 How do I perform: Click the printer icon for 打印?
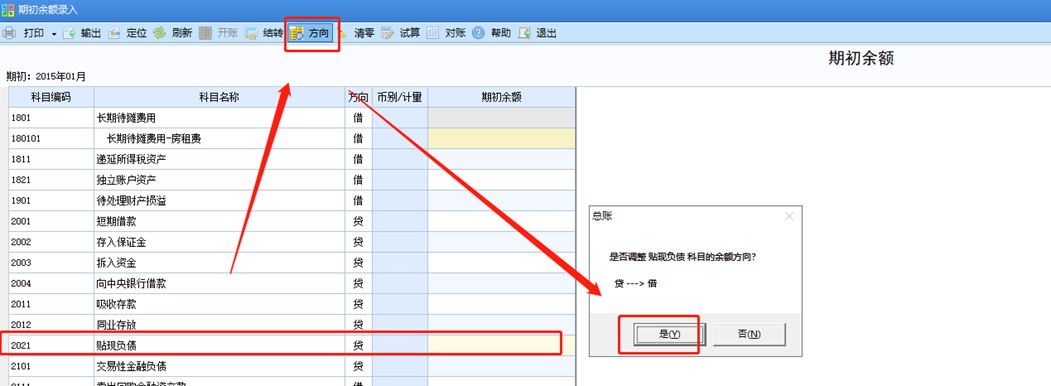pyautogui.click(x=9, y=33)
